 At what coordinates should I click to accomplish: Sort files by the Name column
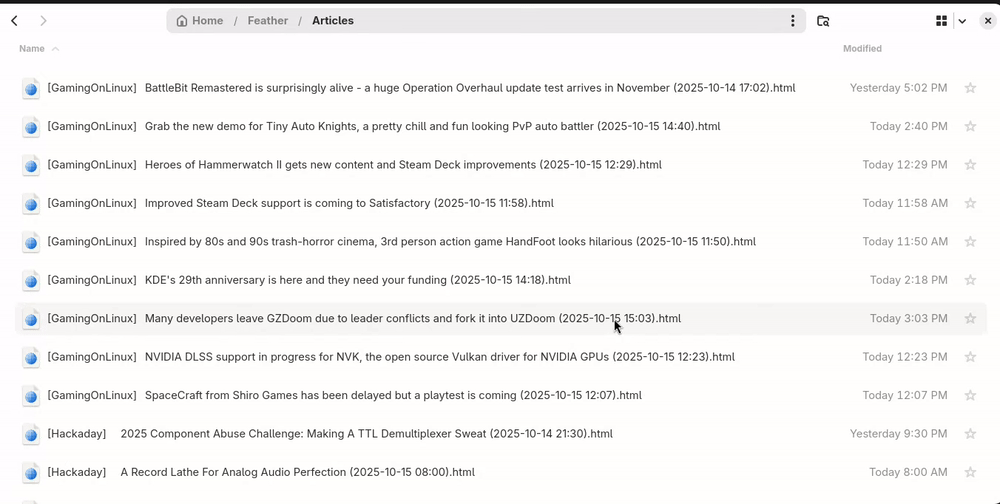tap(32, 49)
